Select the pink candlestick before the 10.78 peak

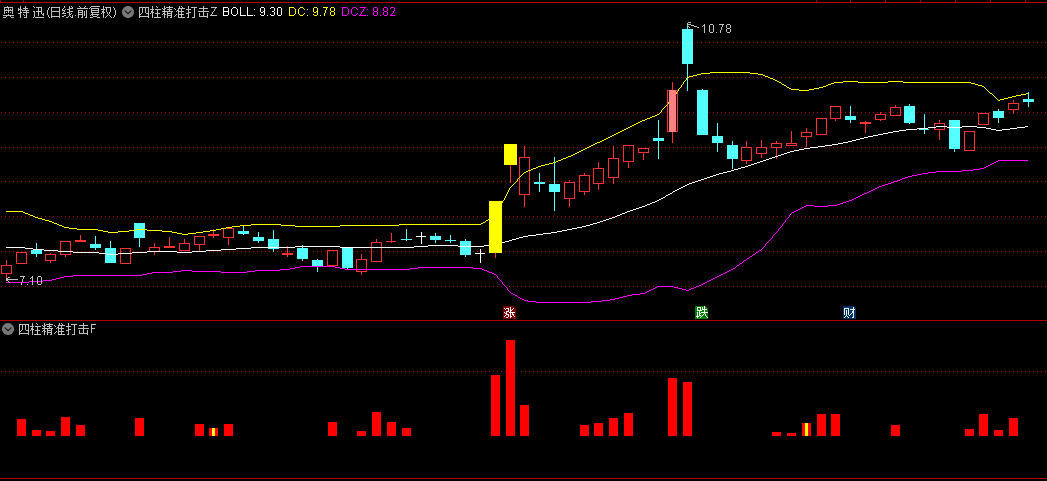click(x=672, y=111)
